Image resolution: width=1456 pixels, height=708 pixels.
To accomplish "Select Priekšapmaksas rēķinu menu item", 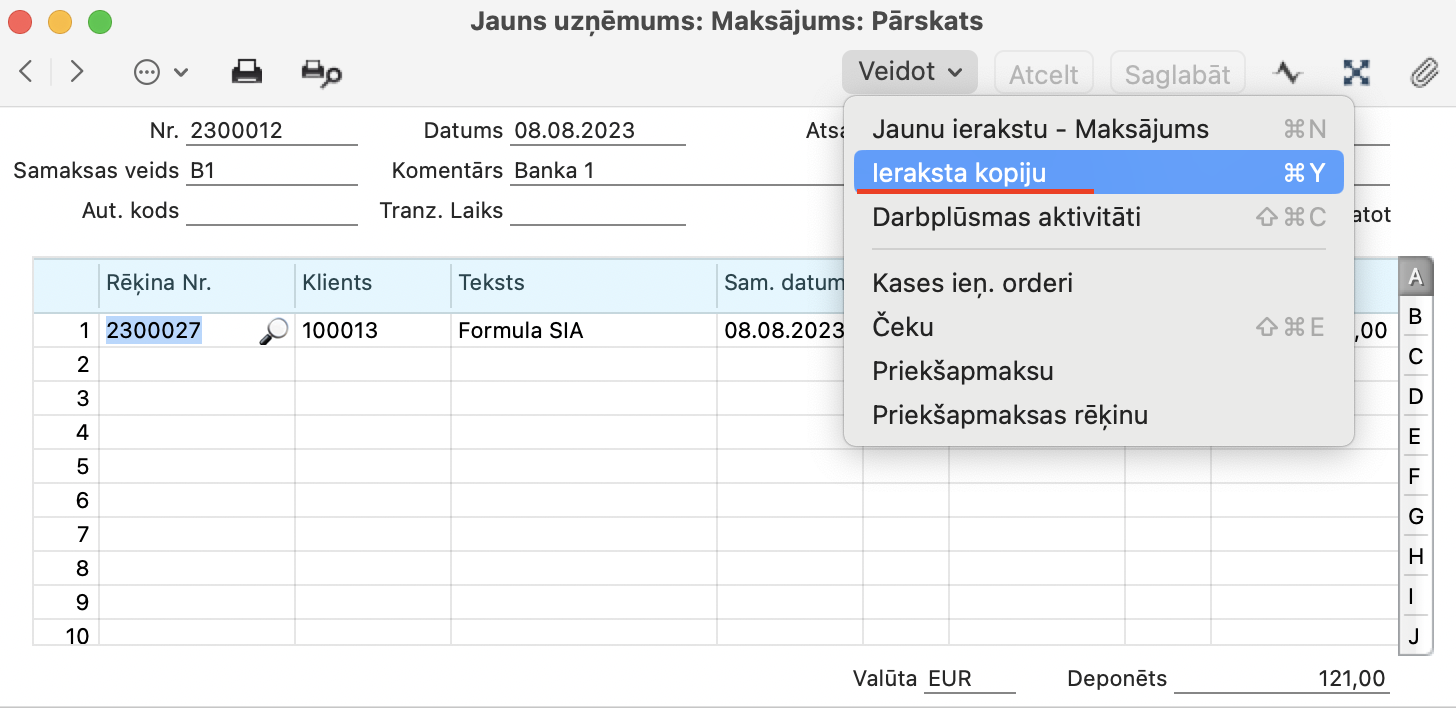I will (1010, 415).
